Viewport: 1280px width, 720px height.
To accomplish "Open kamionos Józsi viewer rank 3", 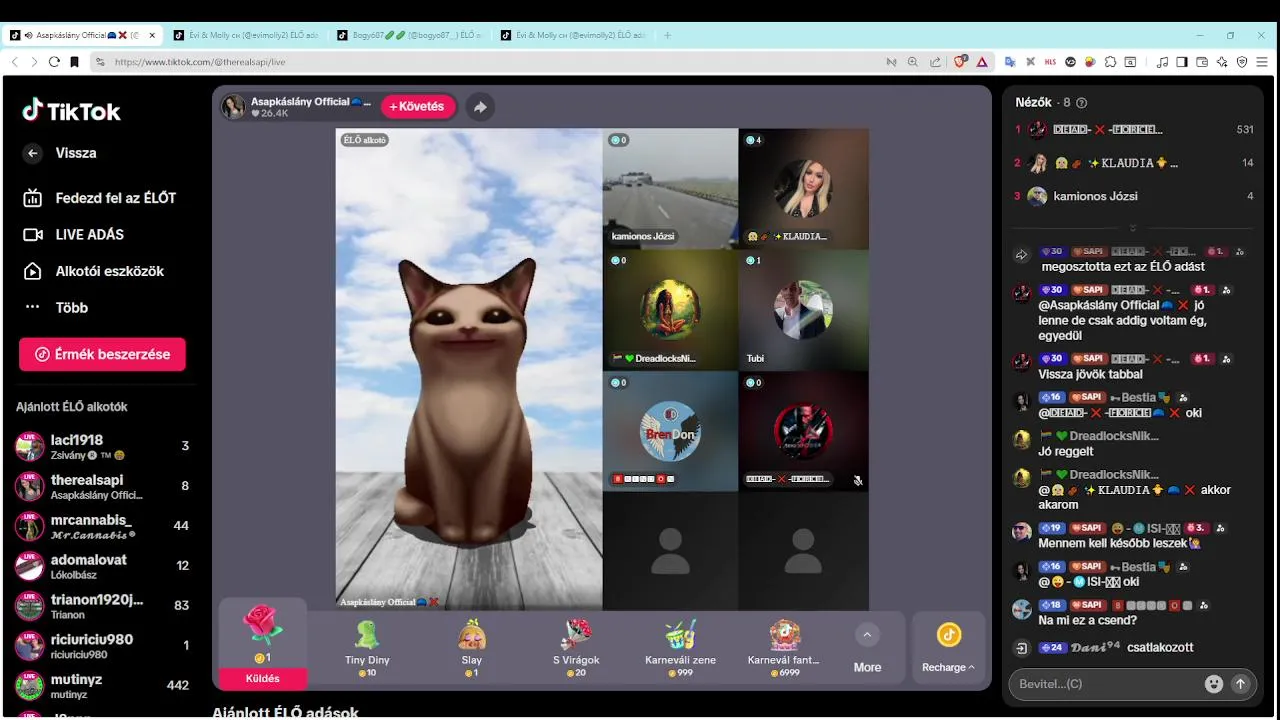I will [1133, 196].
